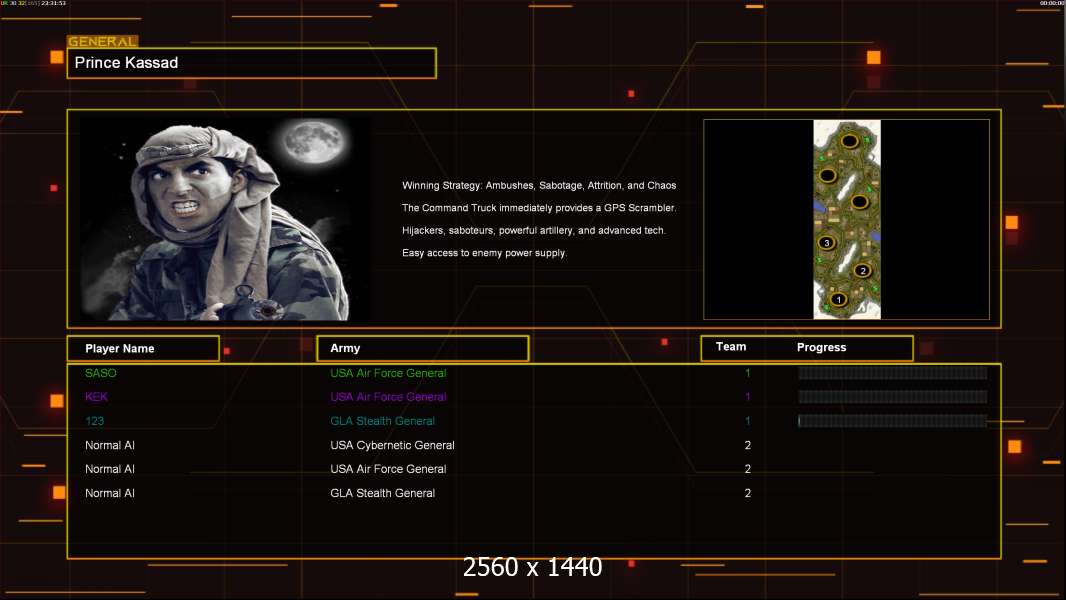Select Normal AI in the white GLA Stealth row
This screenshot has width=1066, height=600.
pyautogui.click(x=109, y=493)
